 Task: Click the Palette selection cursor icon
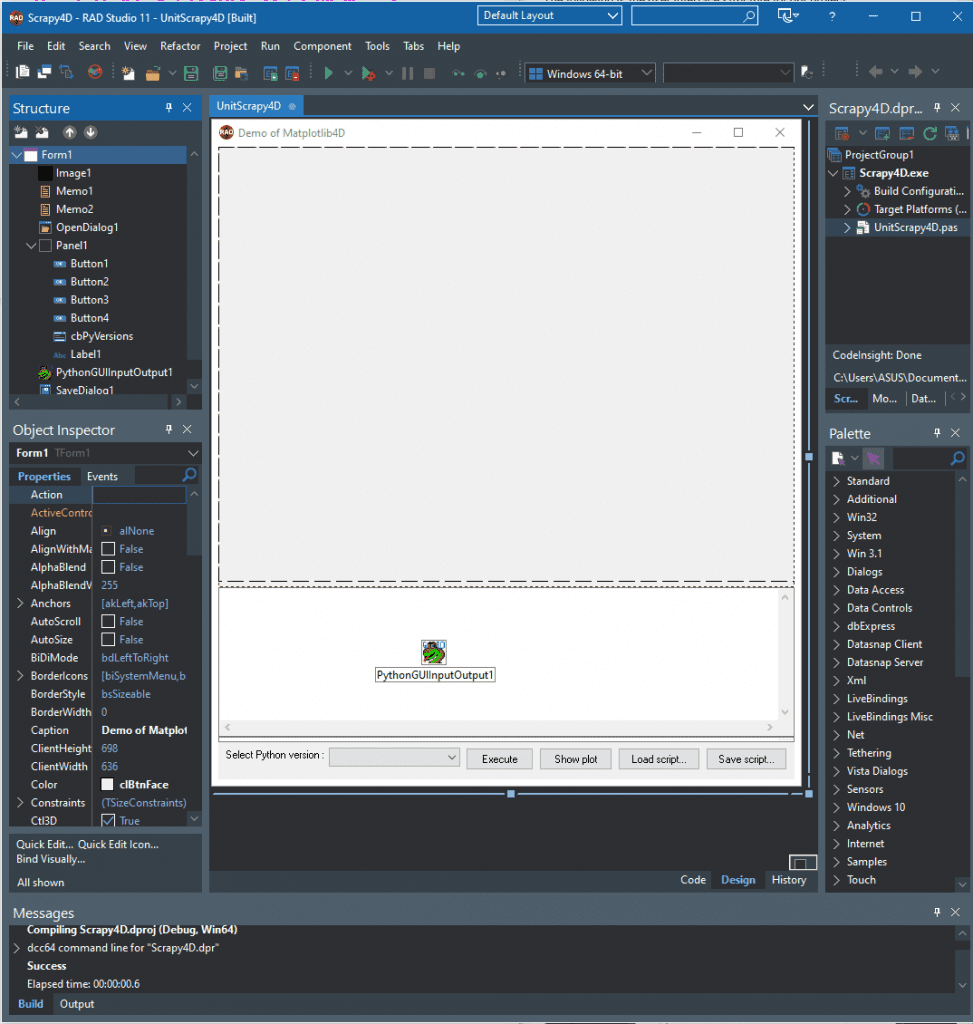[x=873, y=458]
